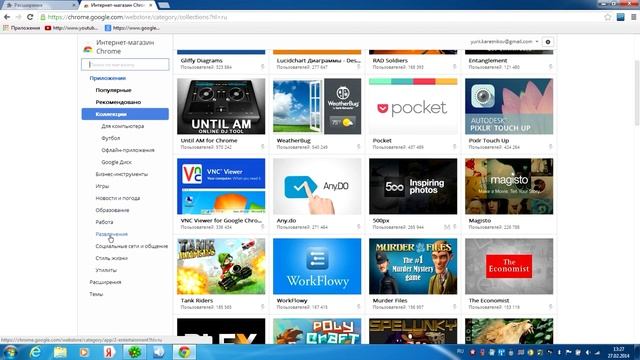Open the Утилиты category
Image resolution: width=640 pixels, height=360 pixels.
[x=106, y=270]
